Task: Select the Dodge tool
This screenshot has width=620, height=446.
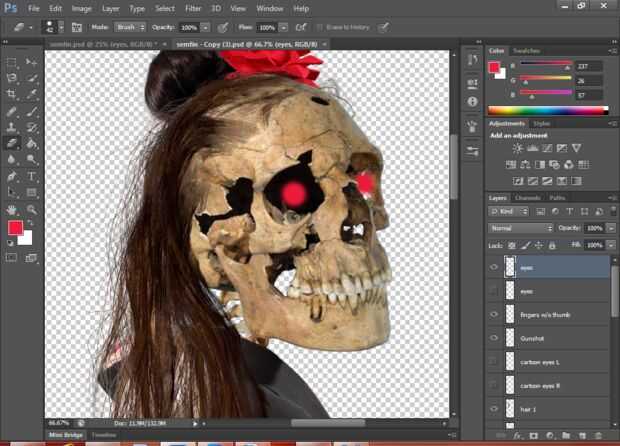Action: point(31,159)
